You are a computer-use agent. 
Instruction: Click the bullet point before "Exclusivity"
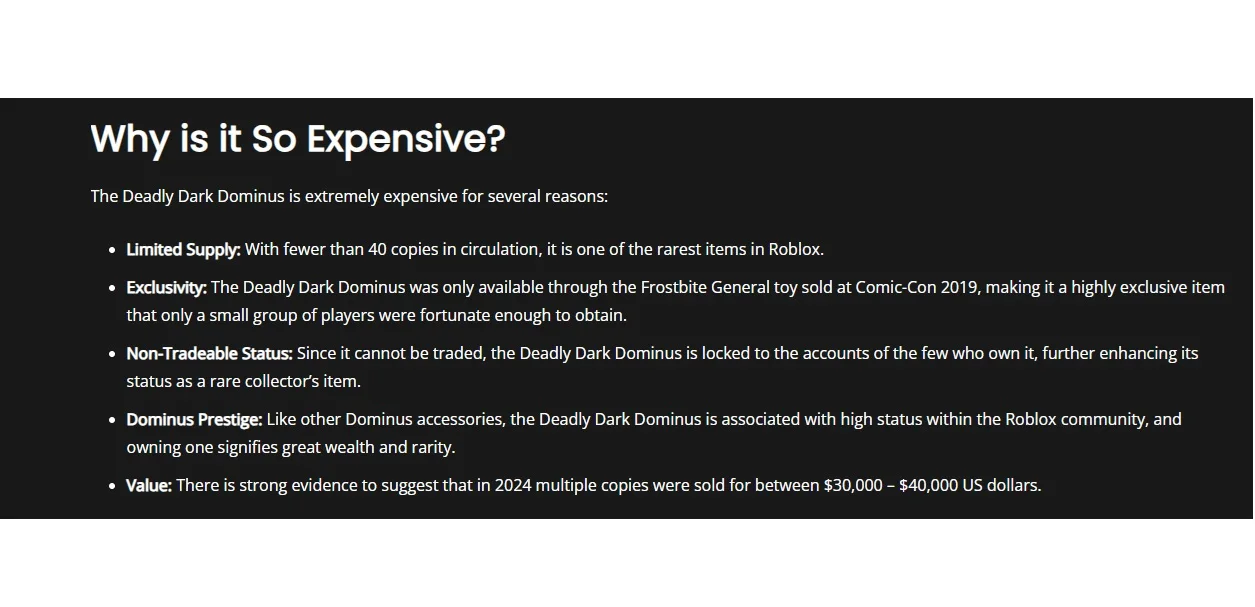tap(112, 288)
